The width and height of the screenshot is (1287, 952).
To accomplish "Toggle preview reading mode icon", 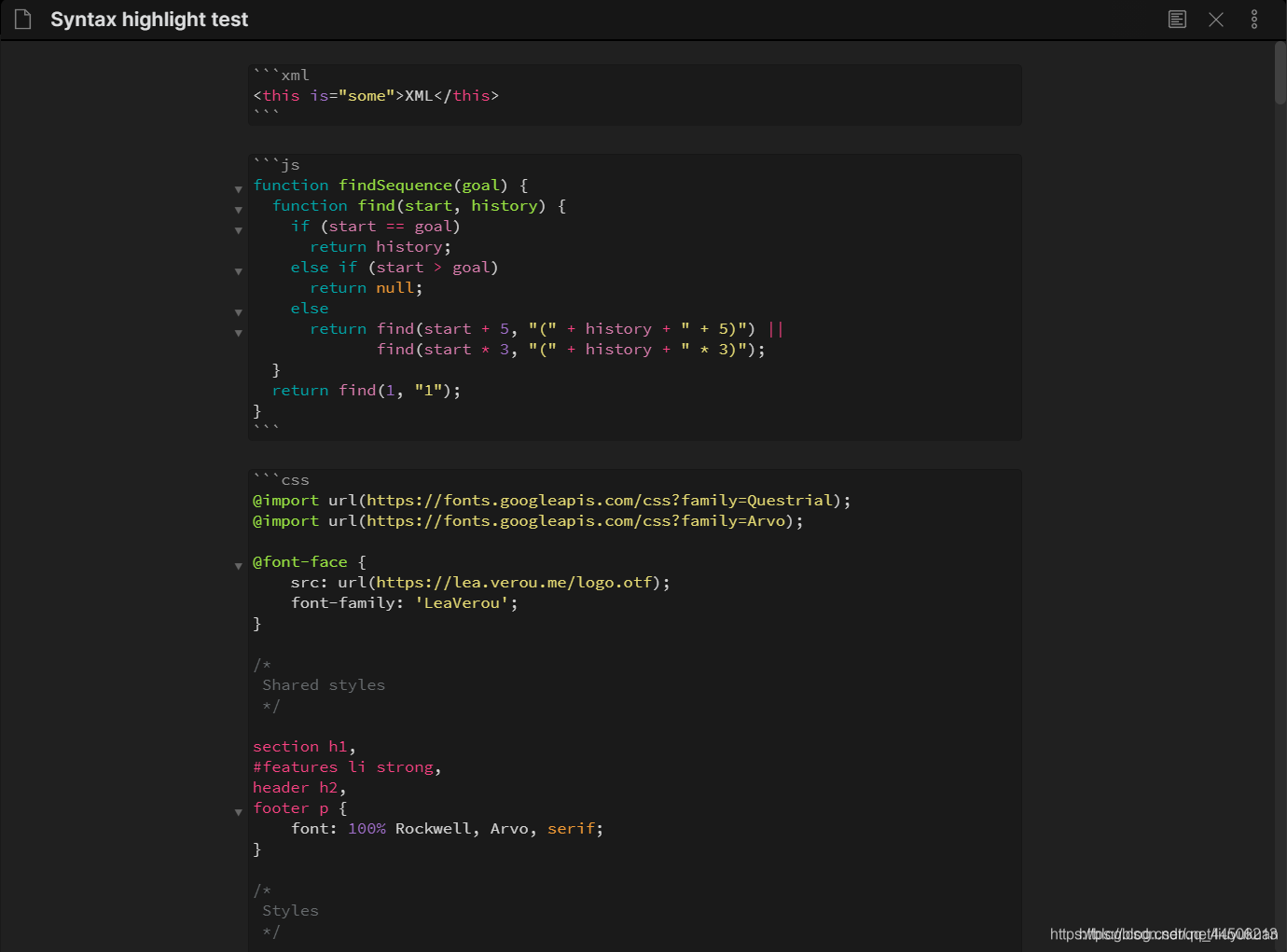I will coord(1178,20).
